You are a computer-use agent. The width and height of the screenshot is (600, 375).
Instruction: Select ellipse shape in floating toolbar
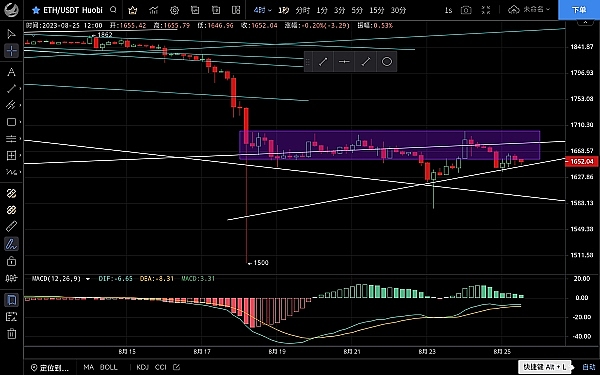(x=387, y=62)
